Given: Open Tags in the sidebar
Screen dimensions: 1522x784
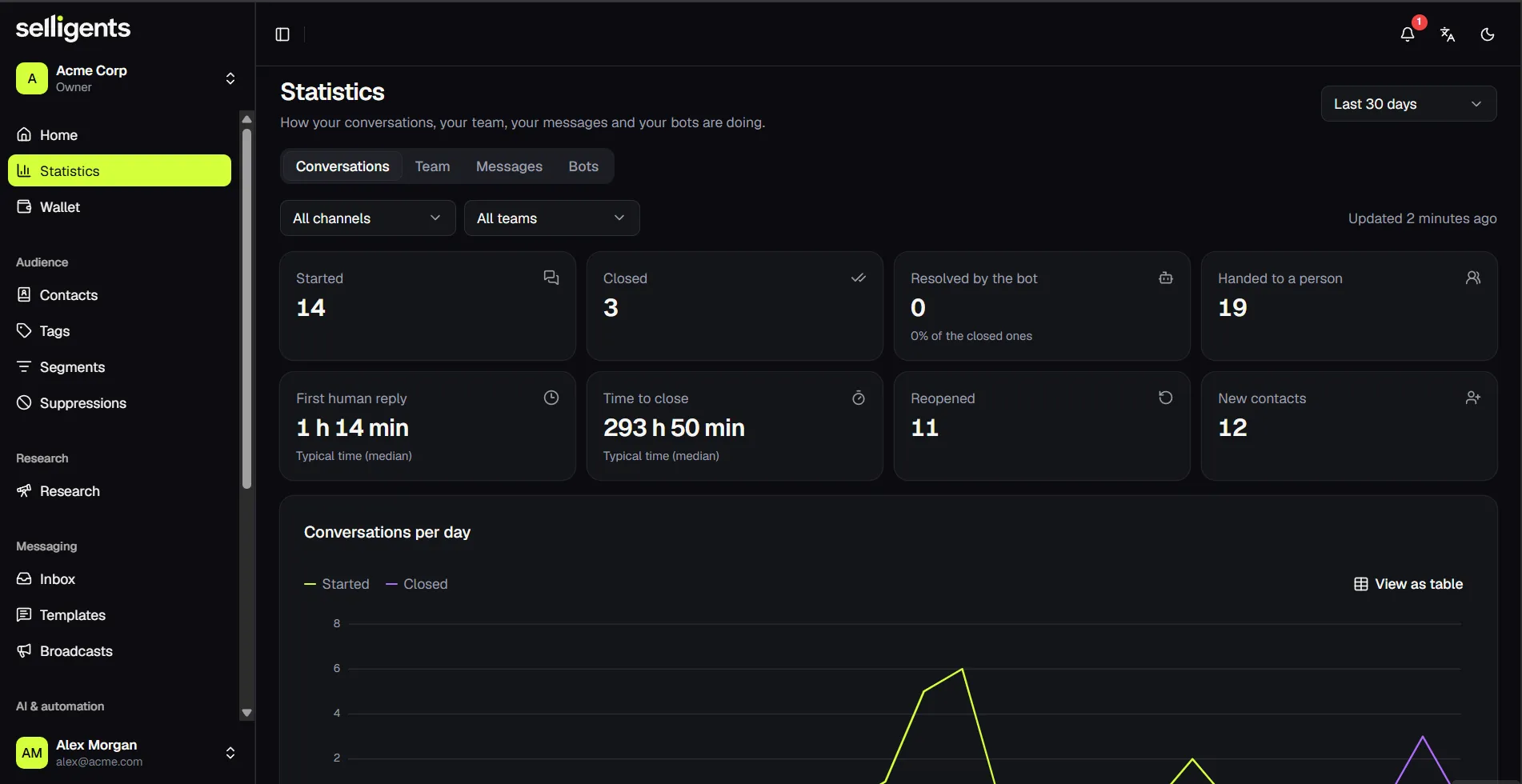Looking at the screenshot, I should (119, 331).
